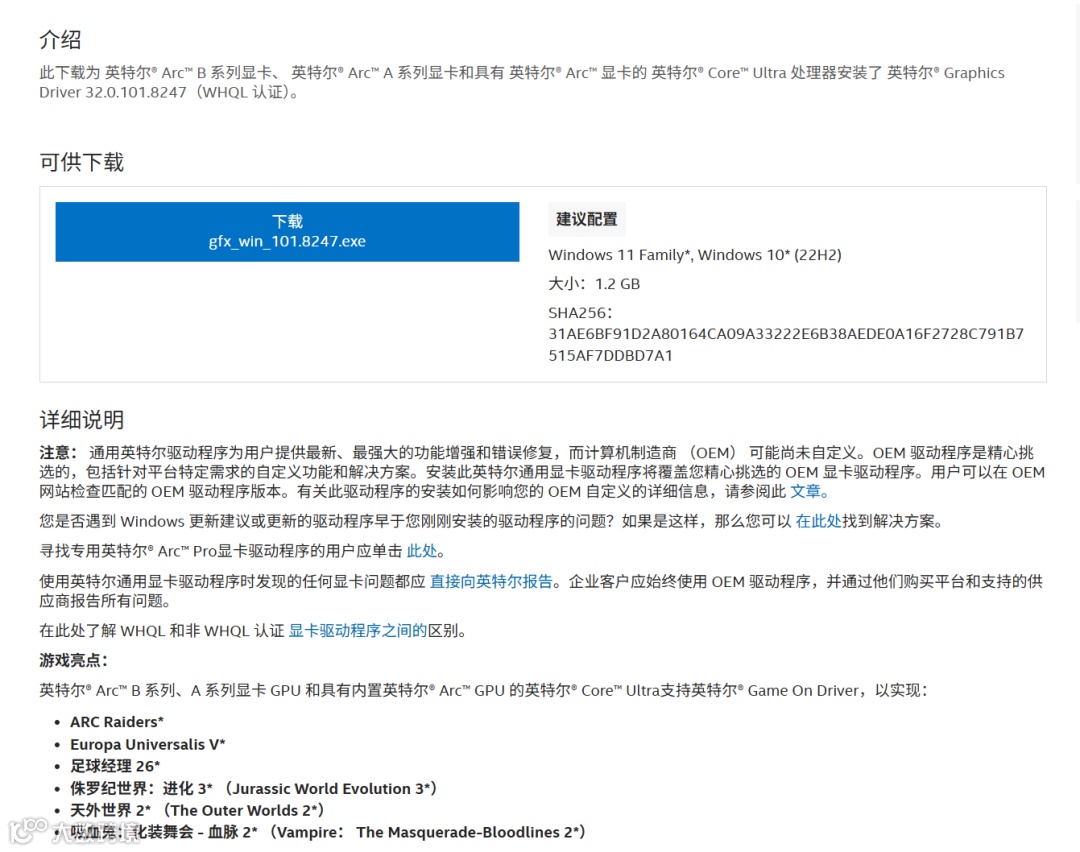
Task: Click the 天外世界 2* (The Outer Worlds 2*) item
Action: 197,811
